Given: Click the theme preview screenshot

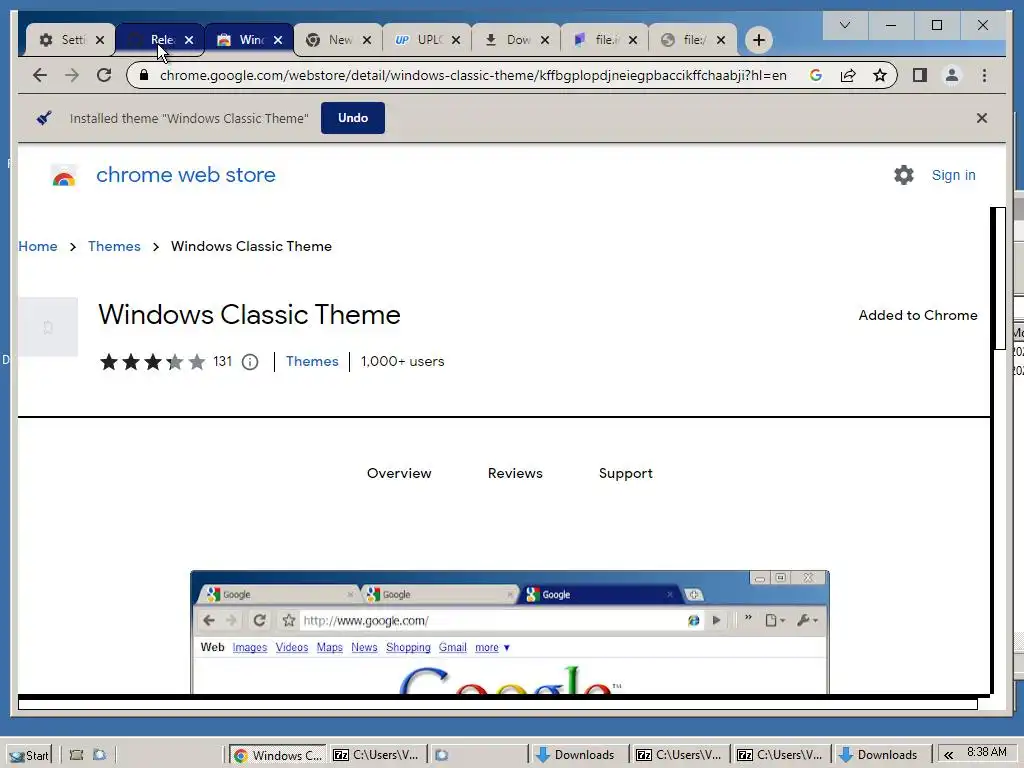Looking at the screenshot, I should pyautogui.click(x=509, y=632).
